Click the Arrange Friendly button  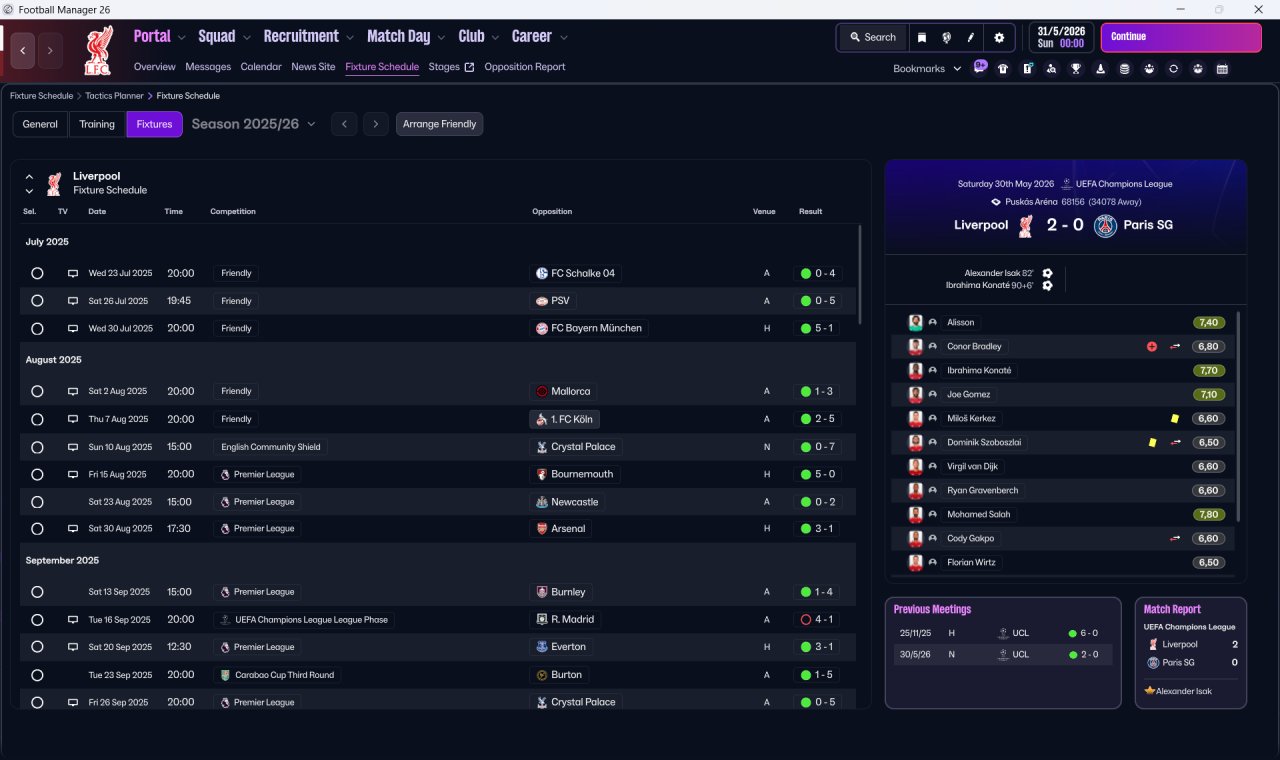tap(440, 124)
